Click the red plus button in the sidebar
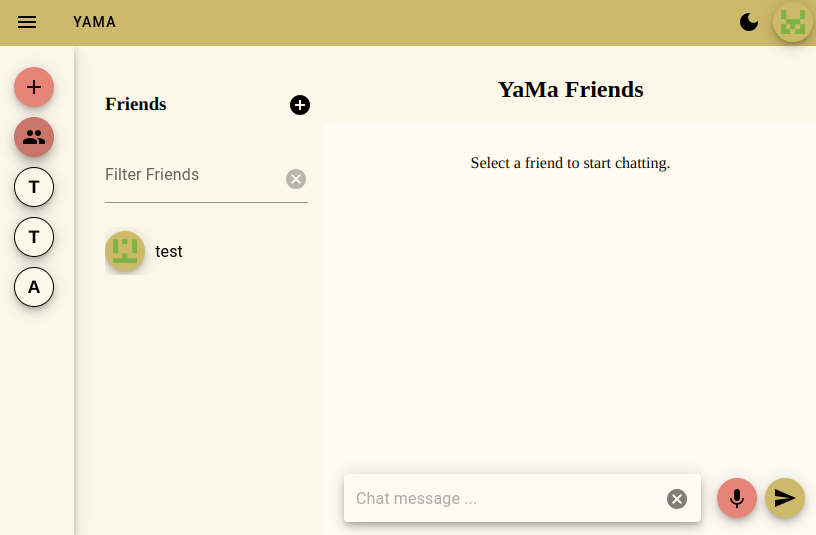The image size is (816, 535). (x=34, y=87)
